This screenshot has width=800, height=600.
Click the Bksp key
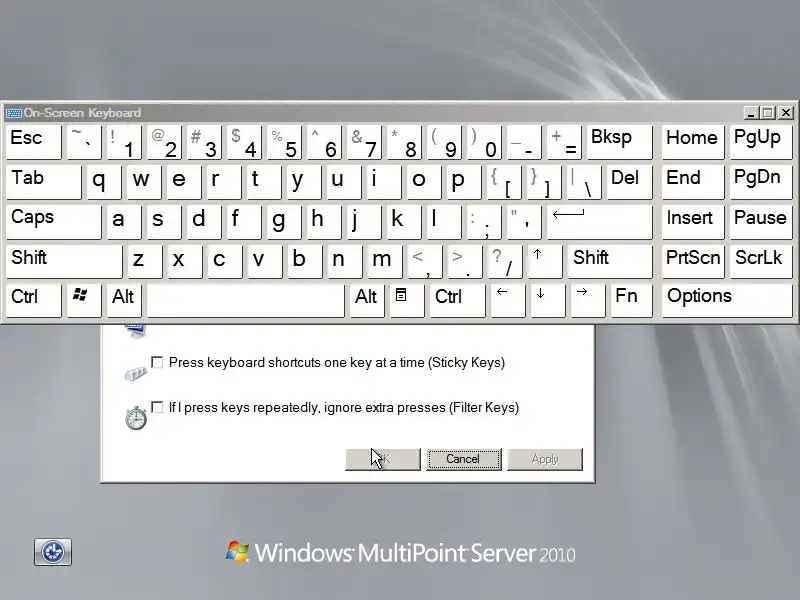[620, 142]
